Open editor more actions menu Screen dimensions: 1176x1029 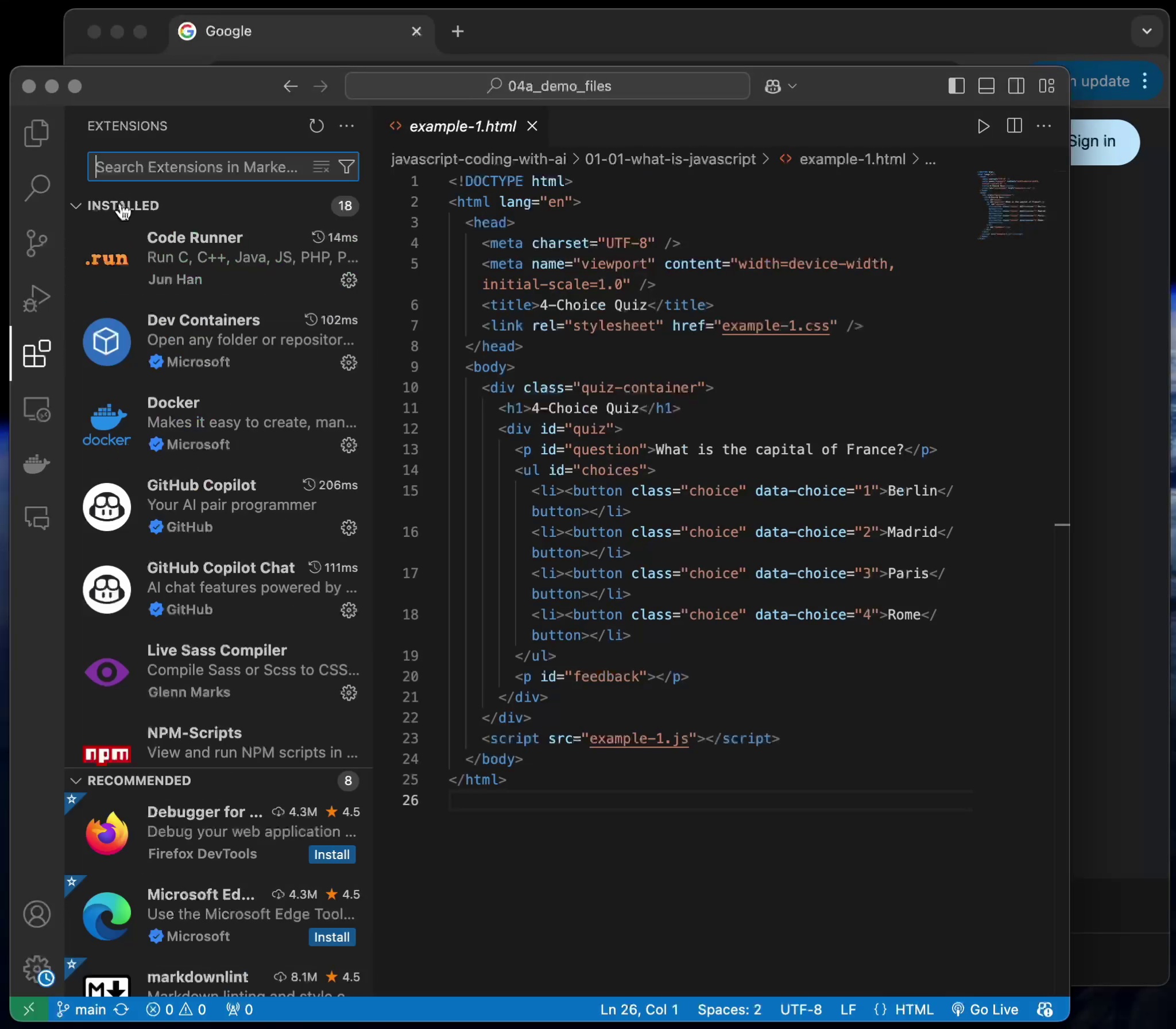(1044, 126)
